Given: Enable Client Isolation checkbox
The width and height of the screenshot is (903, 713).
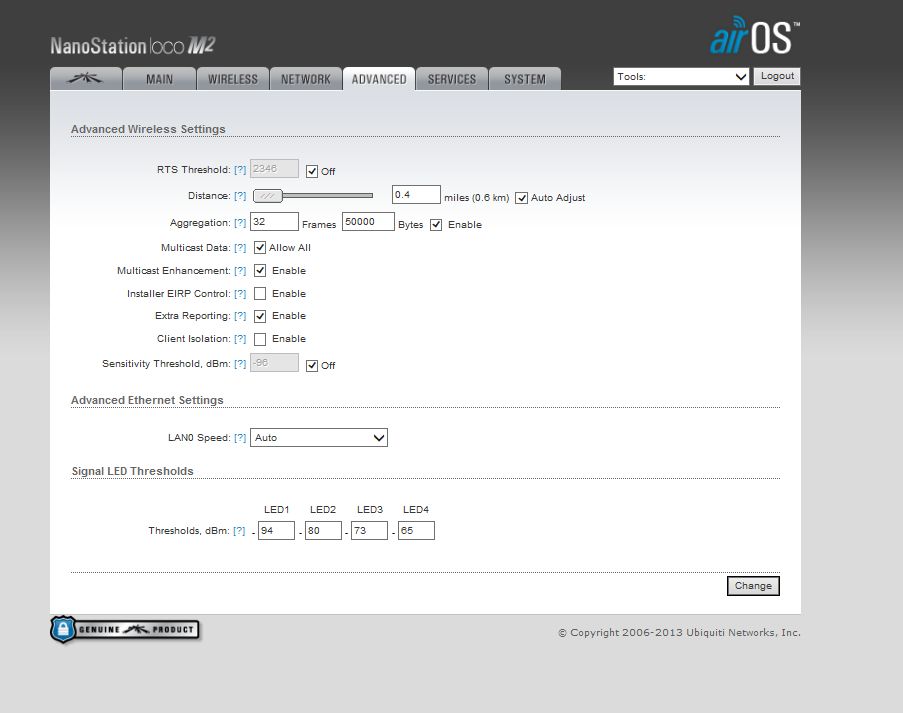Looking at the screenshot, I should [x=260, y=339].
